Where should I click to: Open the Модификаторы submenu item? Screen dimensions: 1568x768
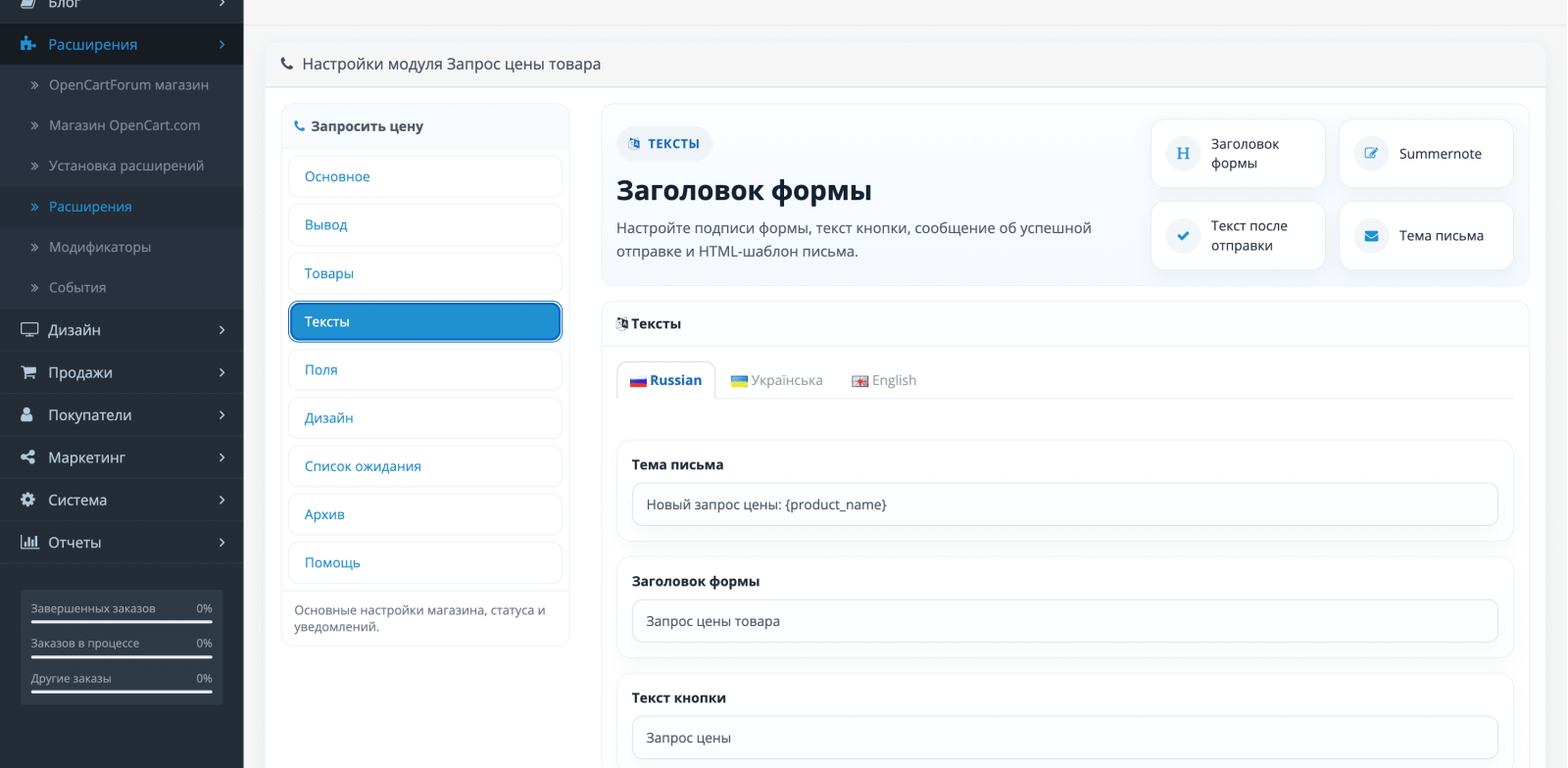point(122,247)
